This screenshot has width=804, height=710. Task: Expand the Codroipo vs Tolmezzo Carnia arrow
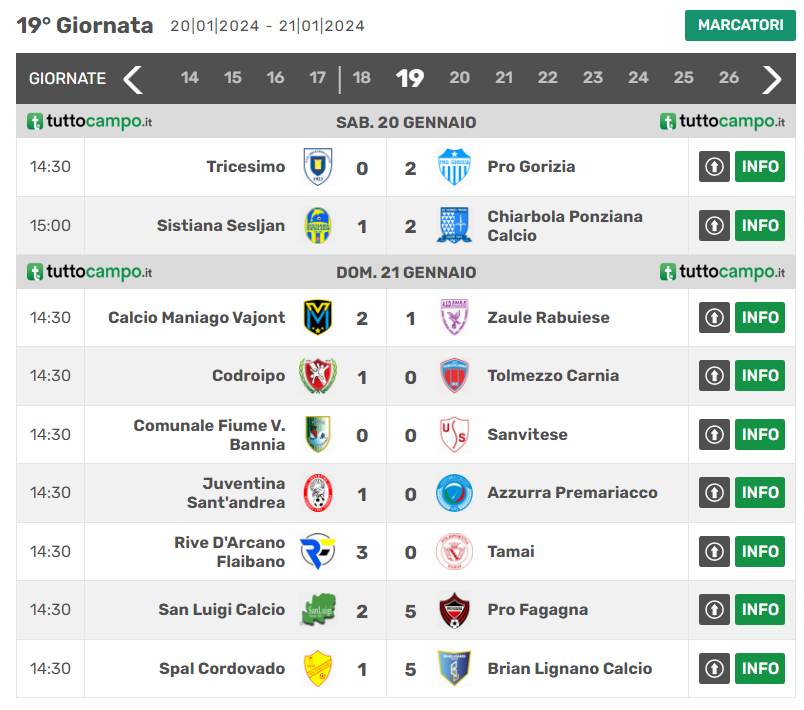pos(714,376)
